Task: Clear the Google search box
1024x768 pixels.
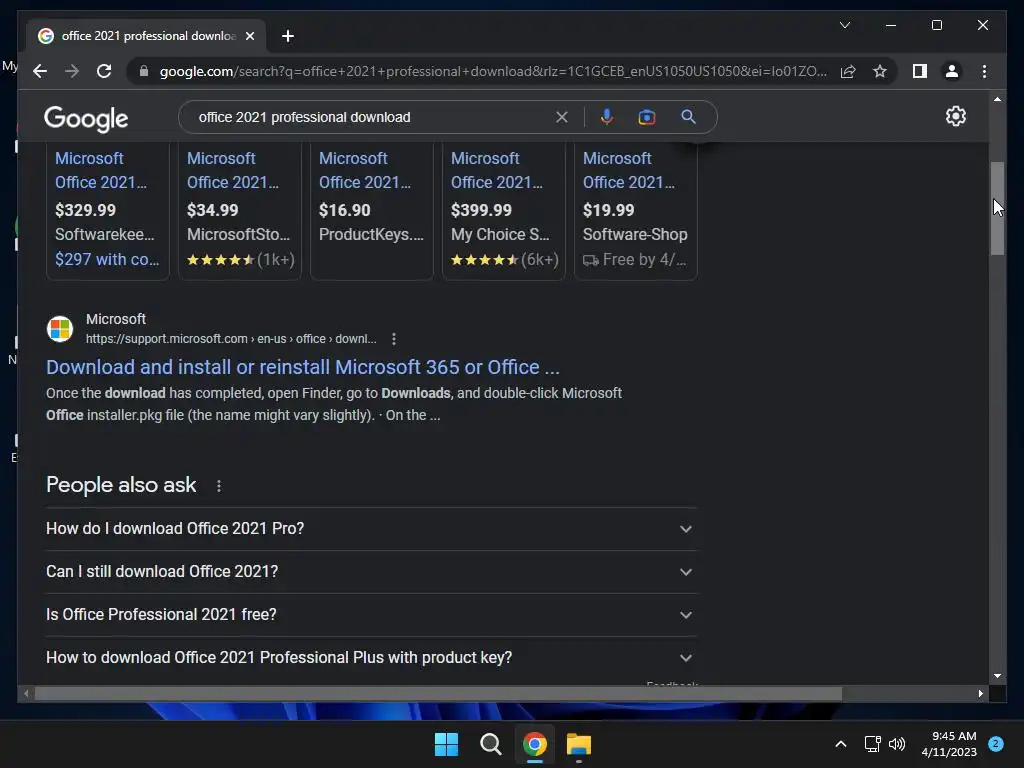Action: click(562, 117)
